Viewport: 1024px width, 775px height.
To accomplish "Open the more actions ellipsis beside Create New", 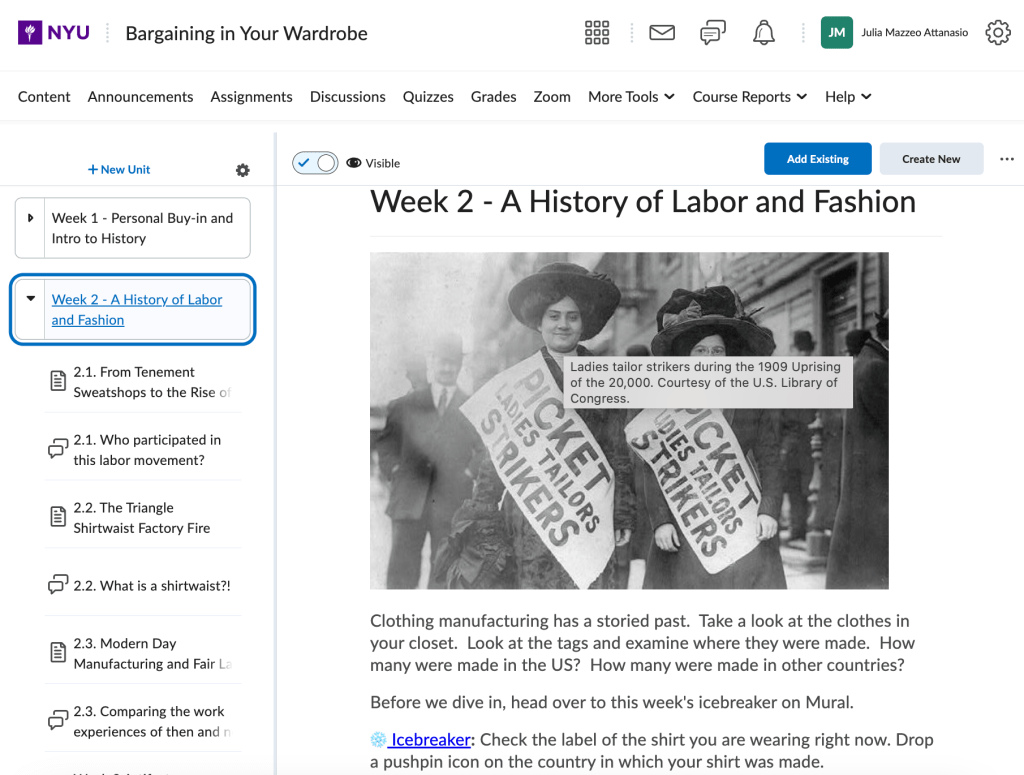I will pos(1007,159).
